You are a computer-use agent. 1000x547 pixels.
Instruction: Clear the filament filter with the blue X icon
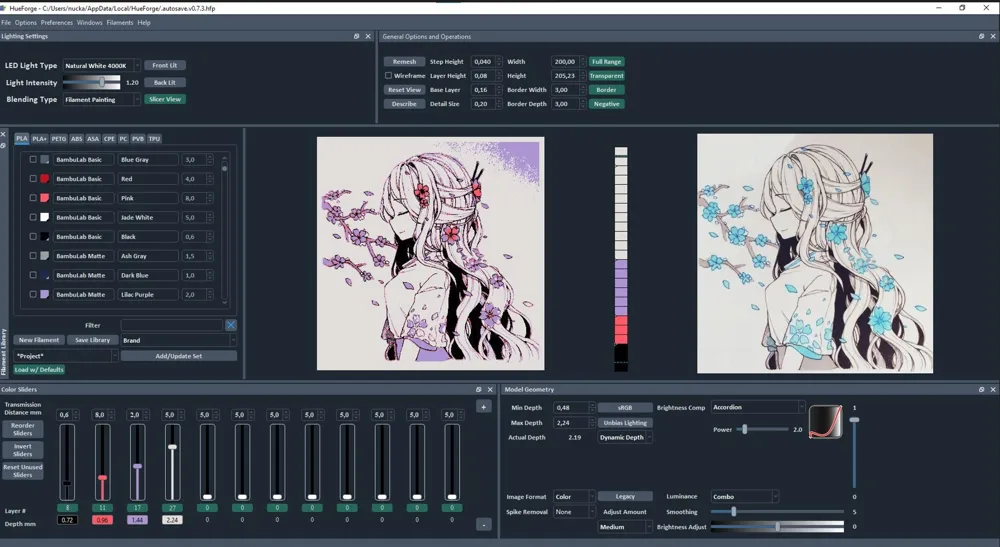(231, 325)
